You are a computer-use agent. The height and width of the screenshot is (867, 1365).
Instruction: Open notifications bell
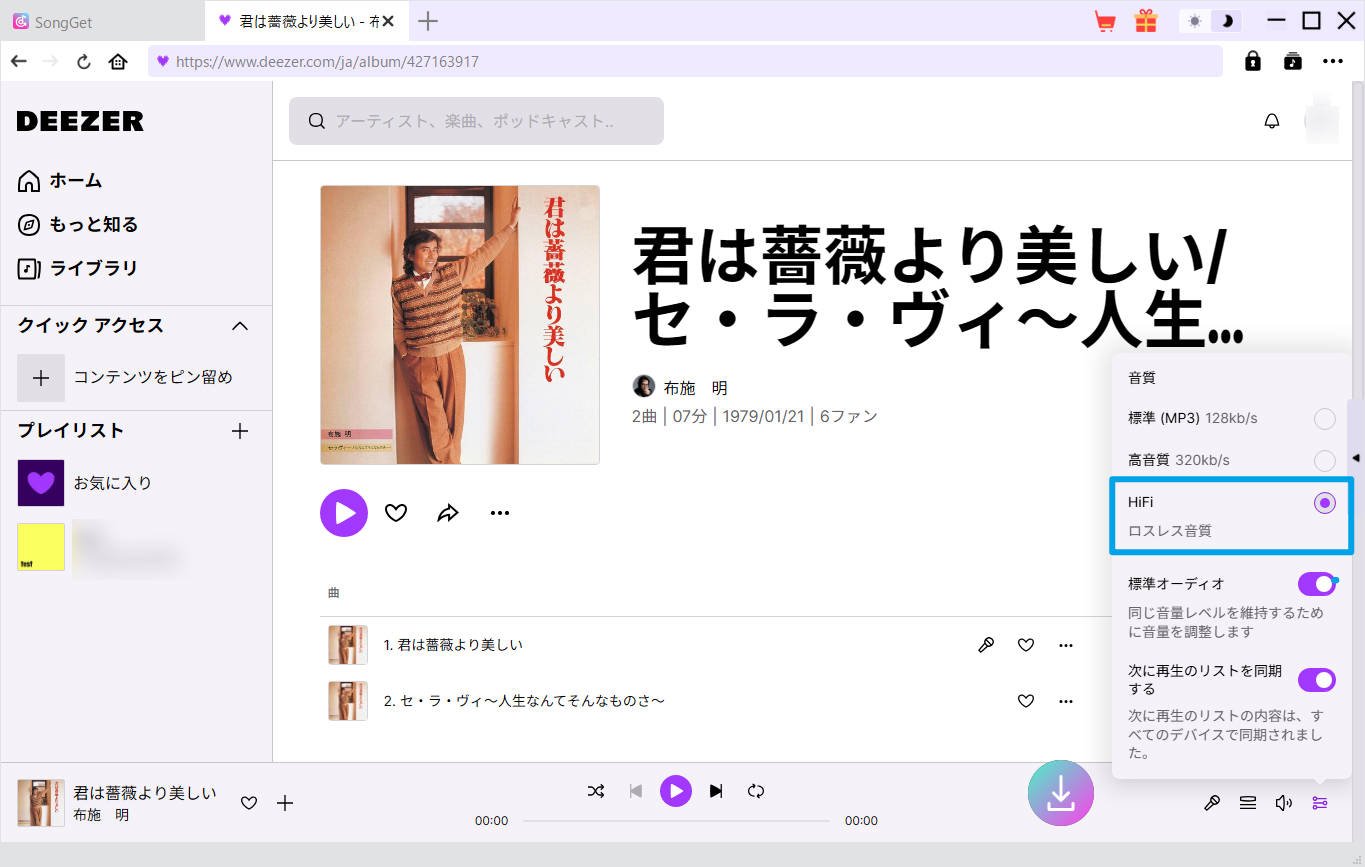click(1272, 121)
